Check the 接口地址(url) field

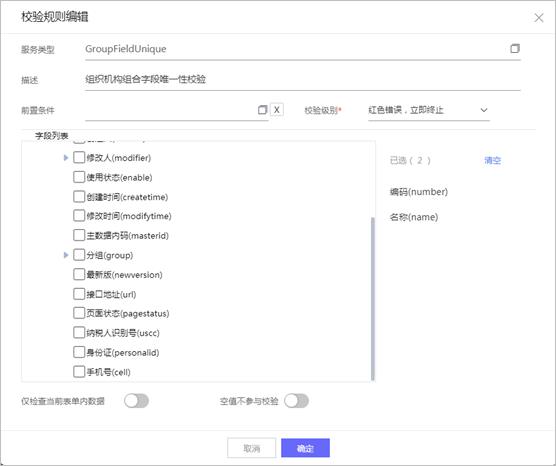click(79, 294)
